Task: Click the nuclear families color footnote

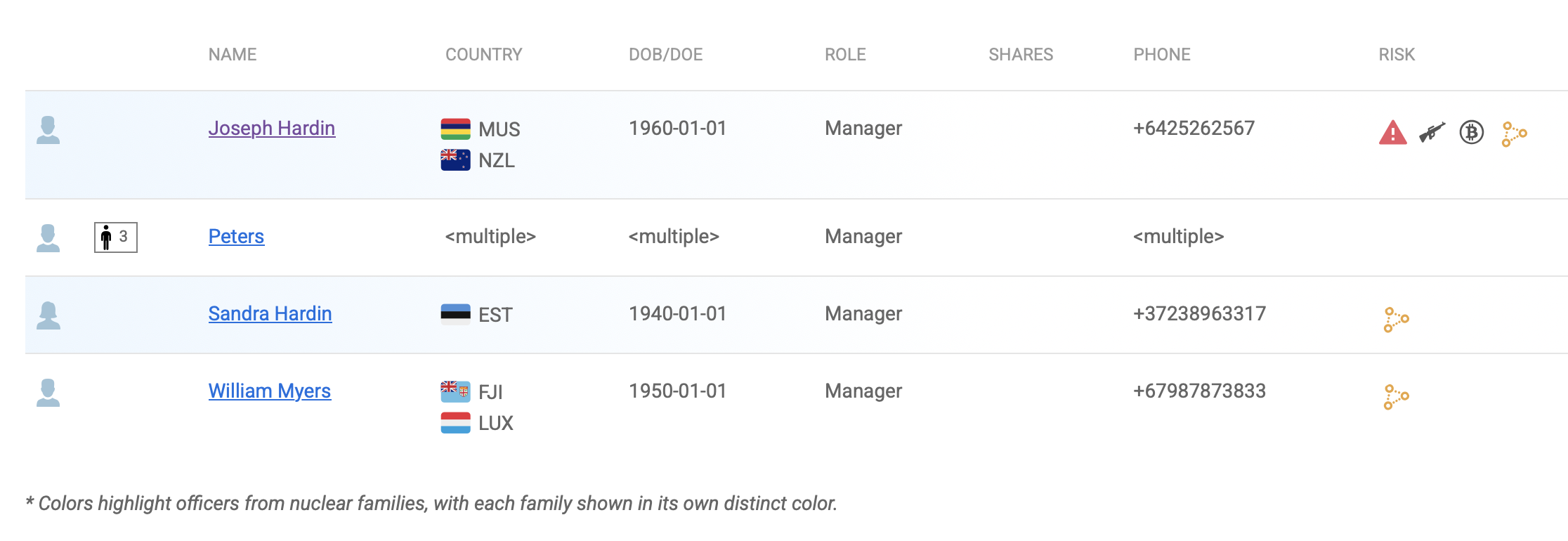Action: click(431, 503)
